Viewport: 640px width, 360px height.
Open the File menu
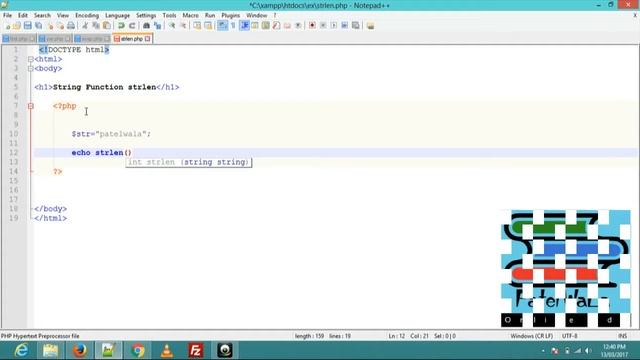click(7, 15)
